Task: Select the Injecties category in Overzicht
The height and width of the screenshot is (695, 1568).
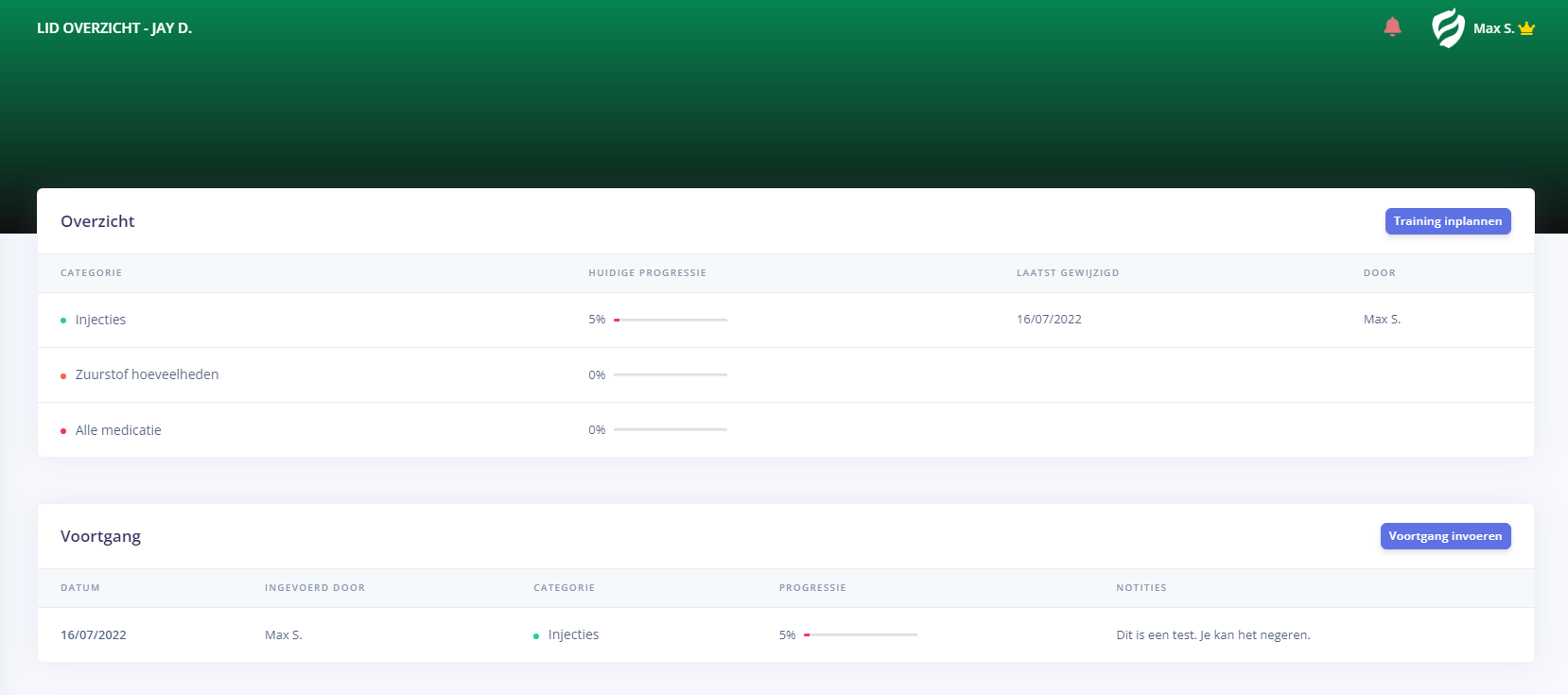Action: tap(100, 320)
